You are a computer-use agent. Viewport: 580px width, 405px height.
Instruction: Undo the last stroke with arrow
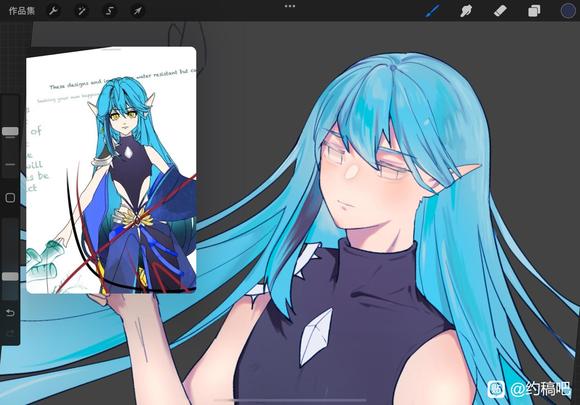point(10,313)
